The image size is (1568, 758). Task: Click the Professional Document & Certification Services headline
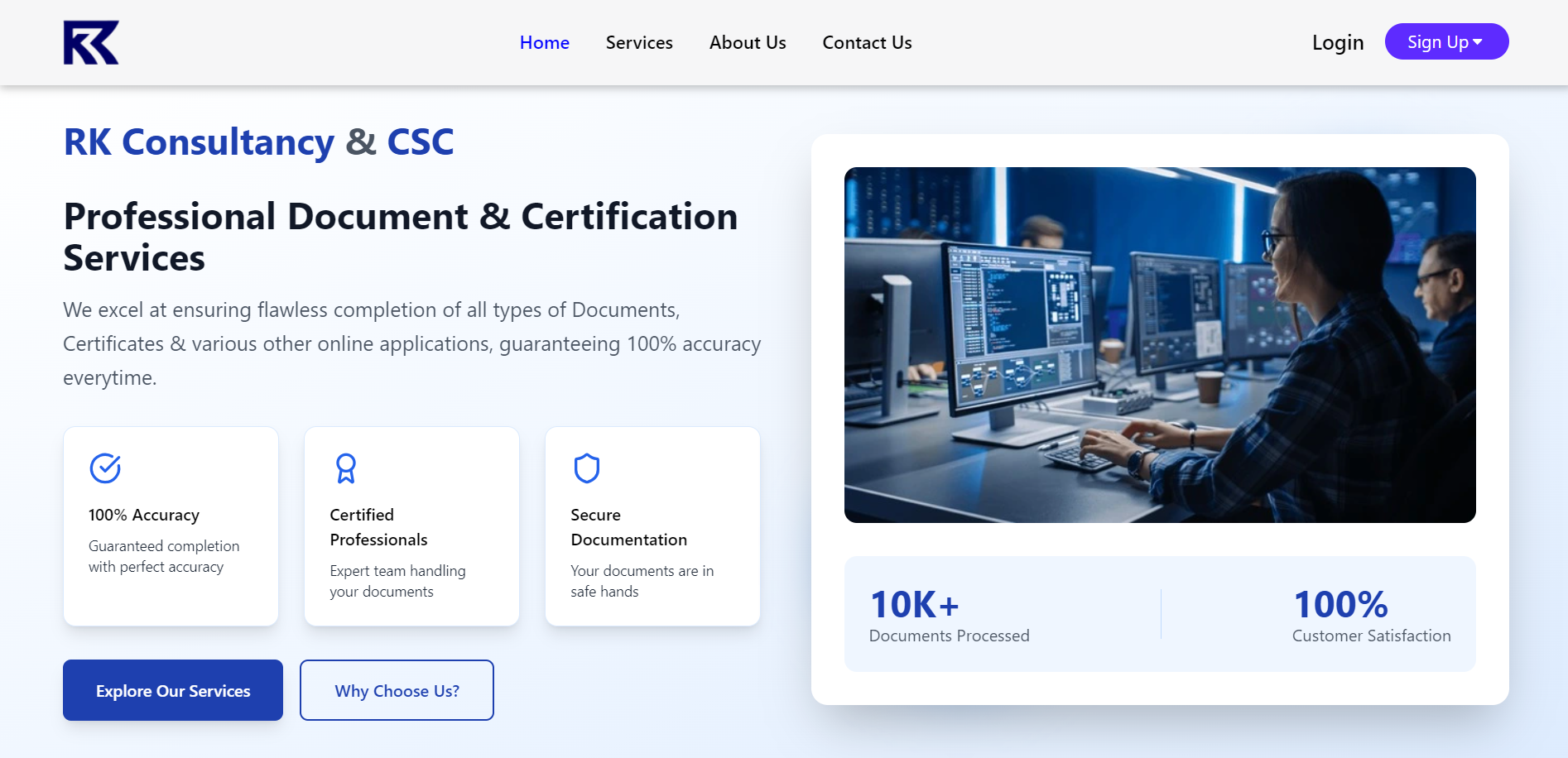400,237
